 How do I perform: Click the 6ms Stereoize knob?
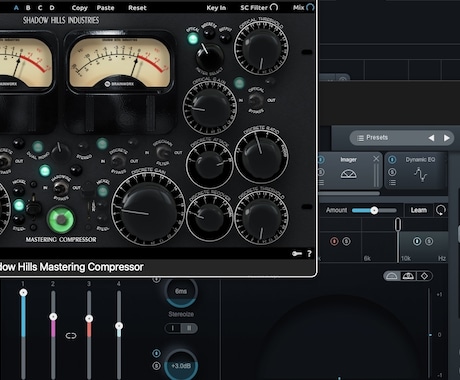(x=181, y=291)
